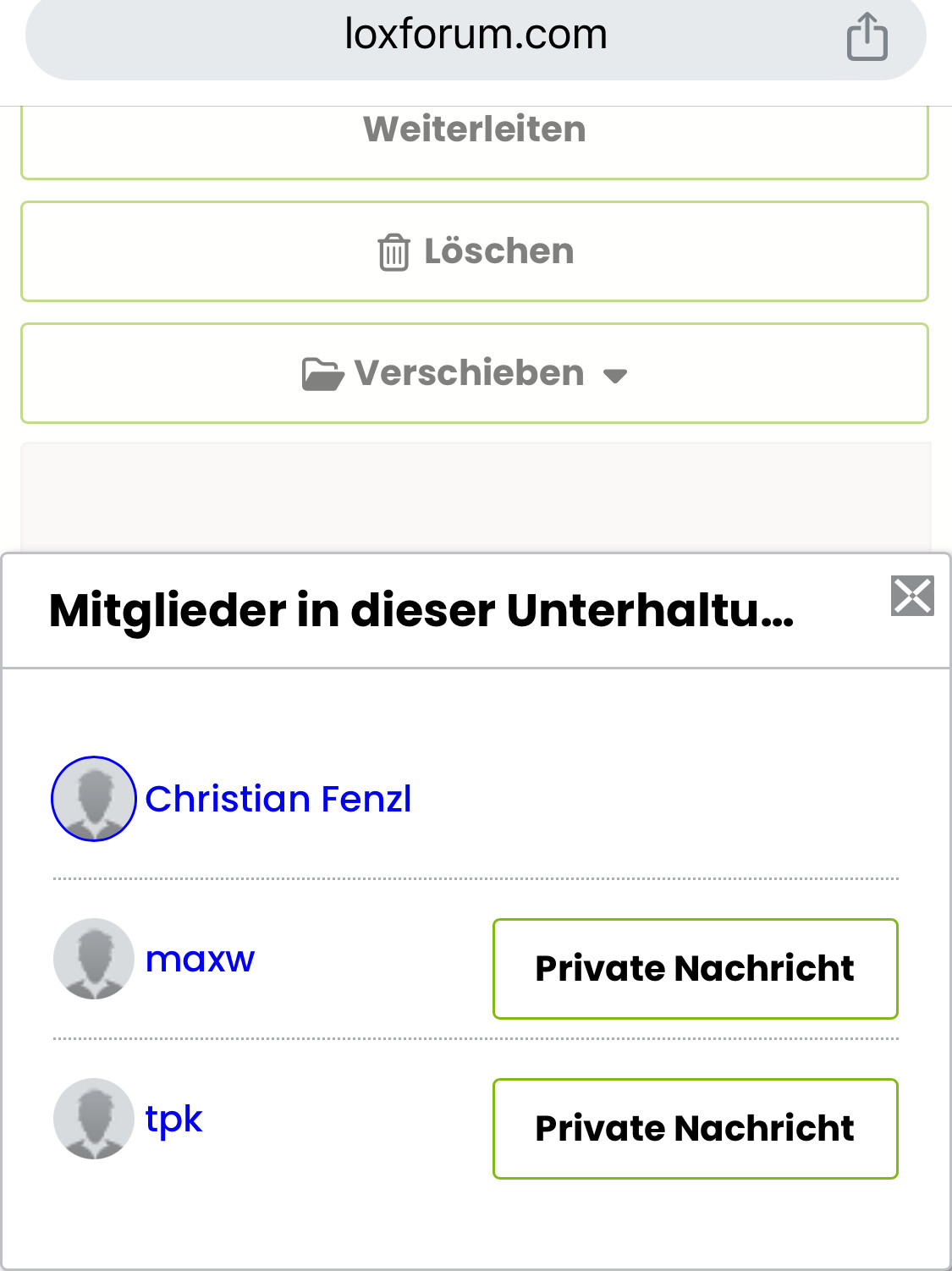Close the Mitglieder dialog with the X
This screenshot has height=1271, width=952.
tap(912, 596)
